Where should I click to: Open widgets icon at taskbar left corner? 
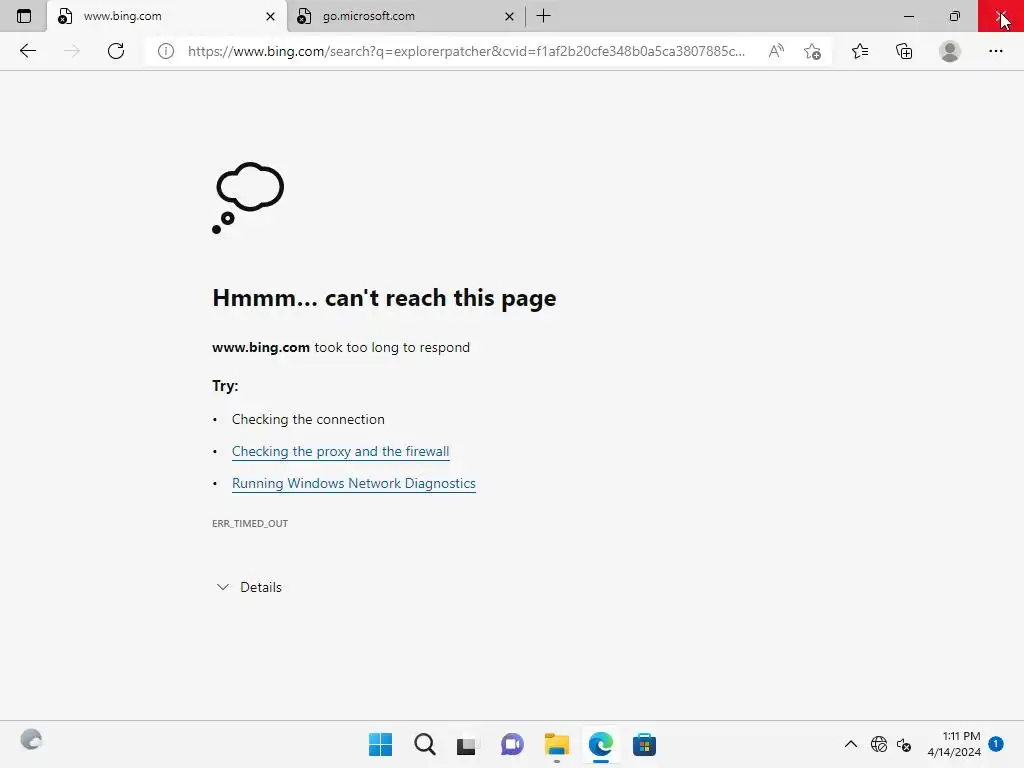[x=31, y=740]
